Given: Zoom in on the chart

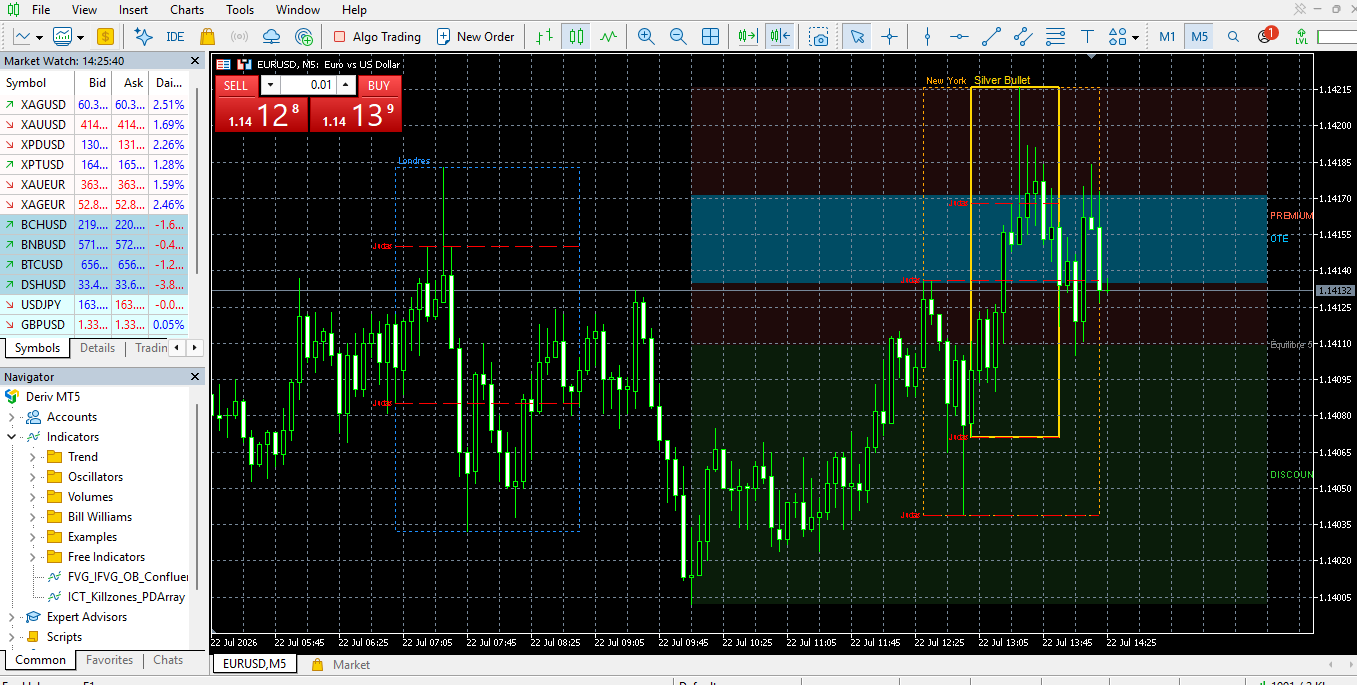Looking at the screenshot, I should tap(646, 37).
